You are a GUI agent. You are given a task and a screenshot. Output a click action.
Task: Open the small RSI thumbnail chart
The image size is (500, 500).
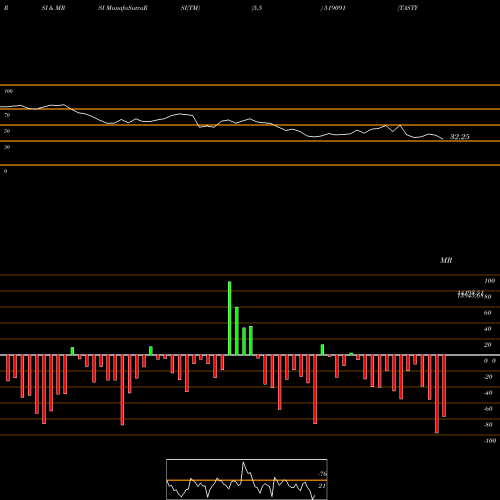pos(247,479)
